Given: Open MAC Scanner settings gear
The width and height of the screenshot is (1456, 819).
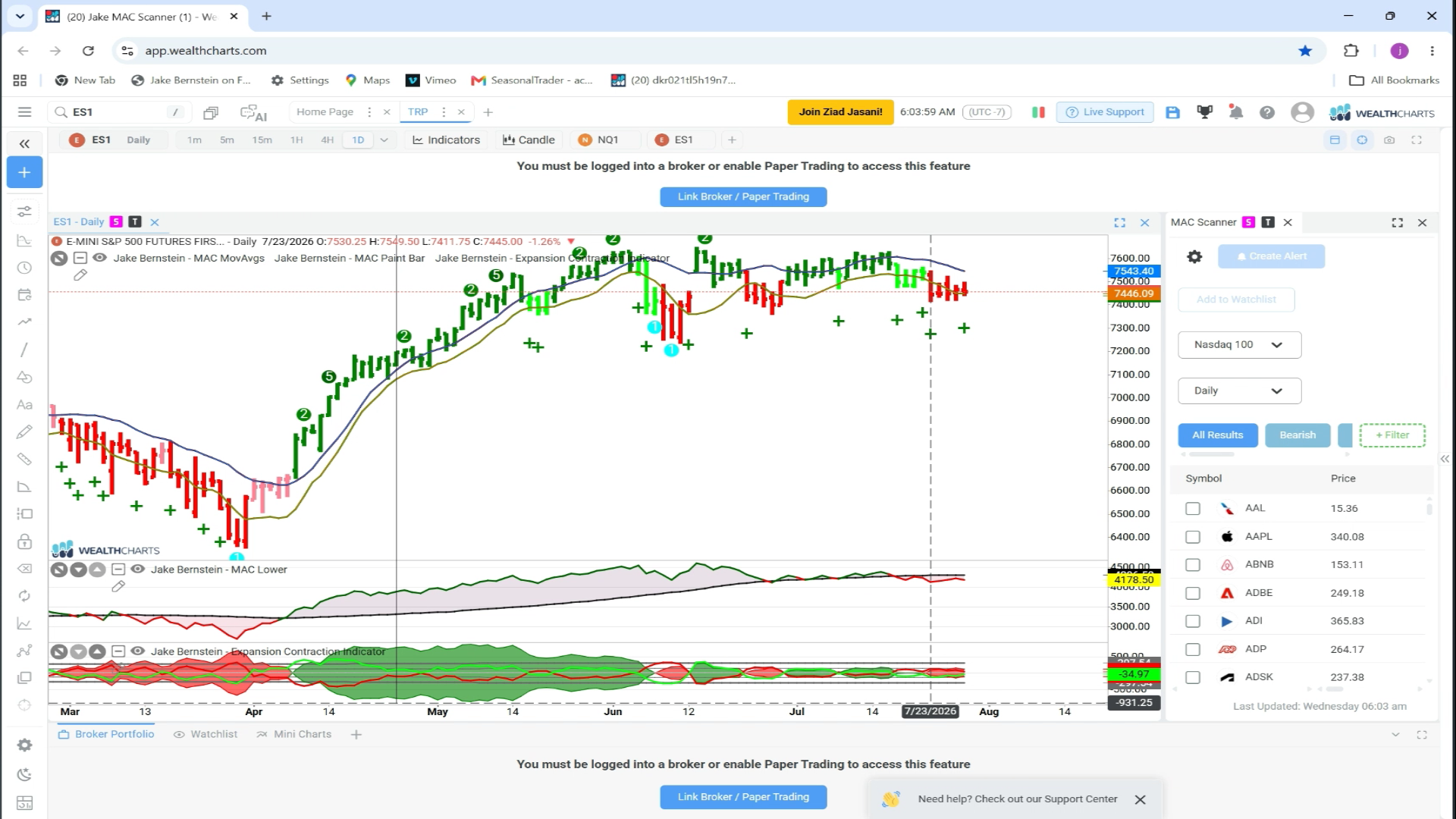Looking at the screenshot, I should coord(1194,256).
